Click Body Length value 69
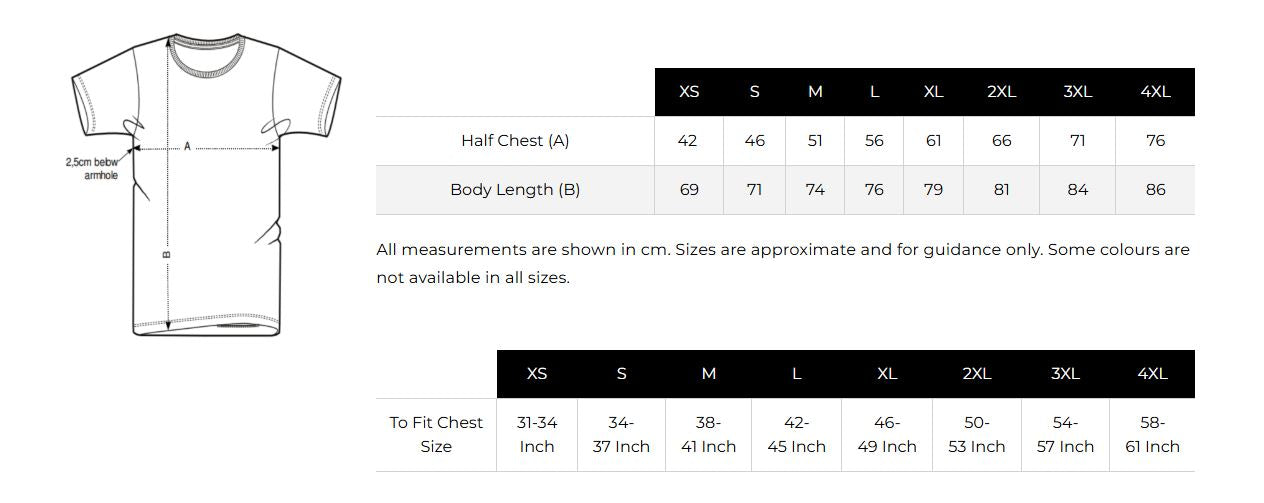Screen dimensions: 1264x503 [689, 190]
